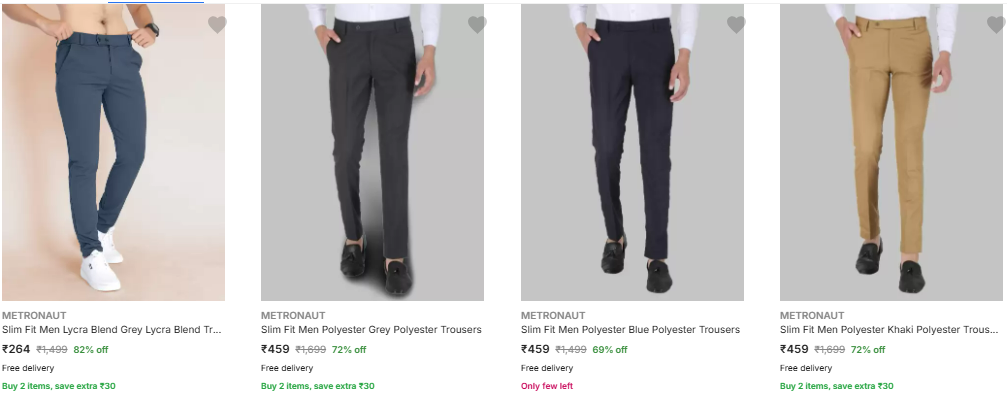Select the ₹264 price of Lycra trousers
Viewport: 1007px width, 397px height.
pos(16,349)
